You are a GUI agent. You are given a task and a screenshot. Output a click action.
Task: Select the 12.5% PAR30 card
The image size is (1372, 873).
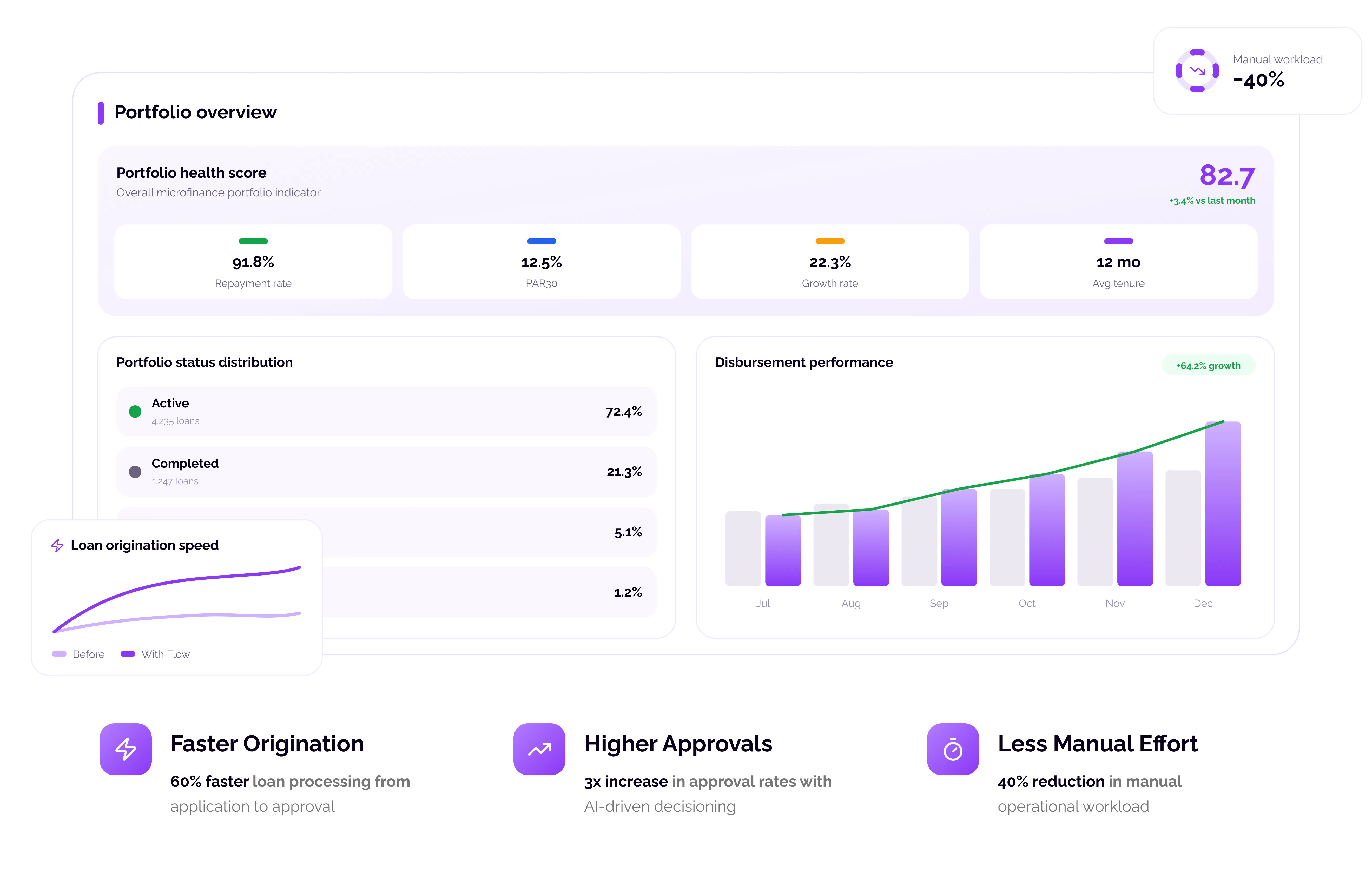541,262
